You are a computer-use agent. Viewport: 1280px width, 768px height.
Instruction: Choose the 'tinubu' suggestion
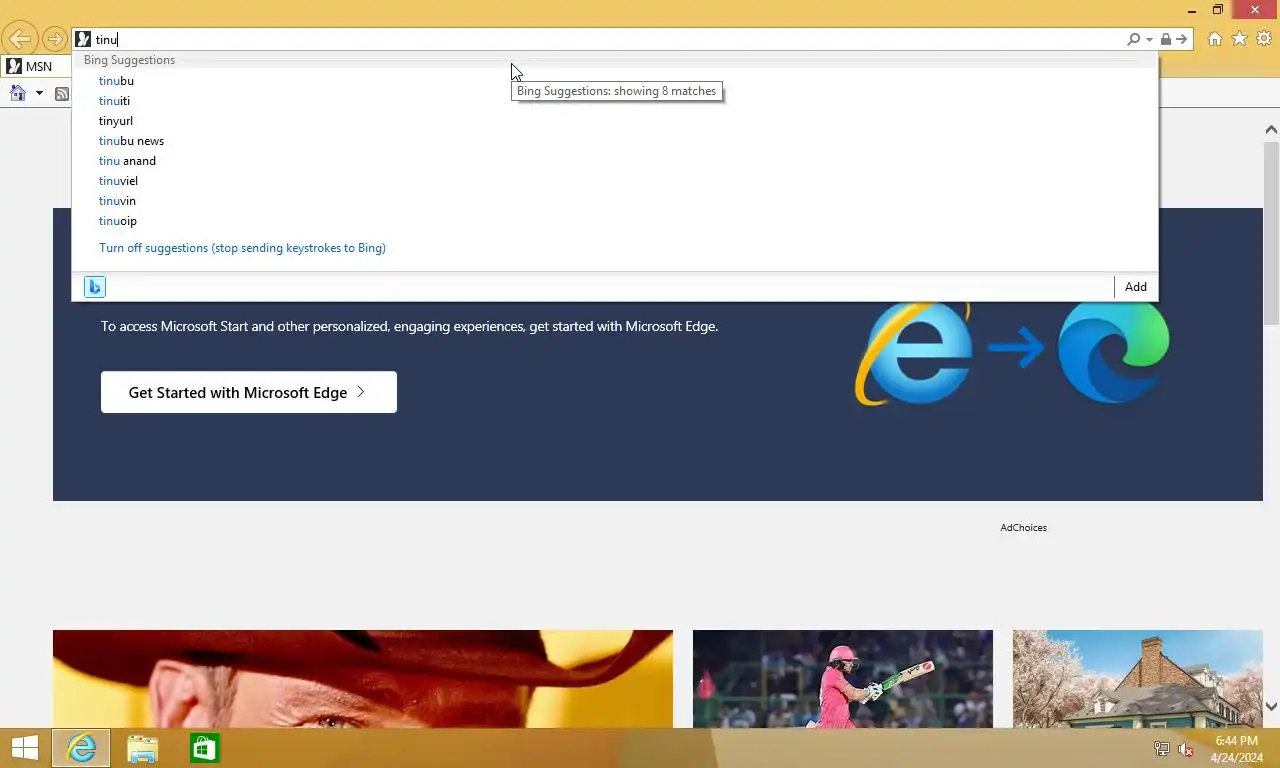[116, 81]
